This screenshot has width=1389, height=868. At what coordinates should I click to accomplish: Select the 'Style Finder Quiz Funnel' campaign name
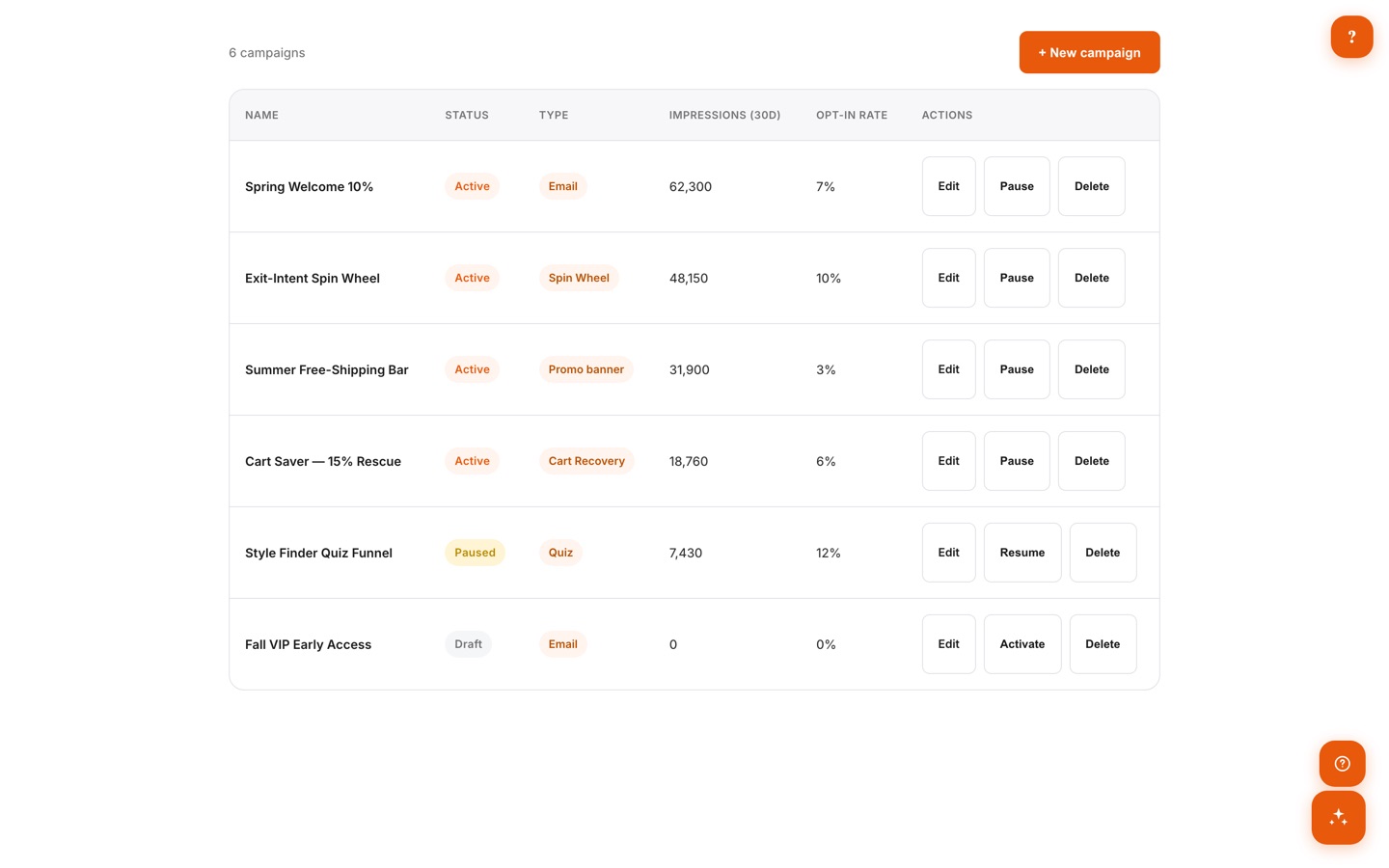[x=318, y=553]
